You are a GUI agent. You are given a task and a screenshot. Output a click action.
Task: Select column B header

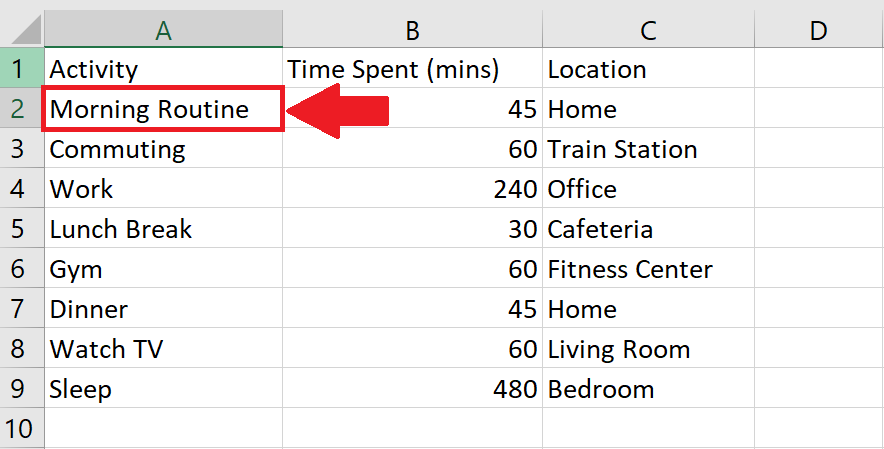(x=413, y=30)
